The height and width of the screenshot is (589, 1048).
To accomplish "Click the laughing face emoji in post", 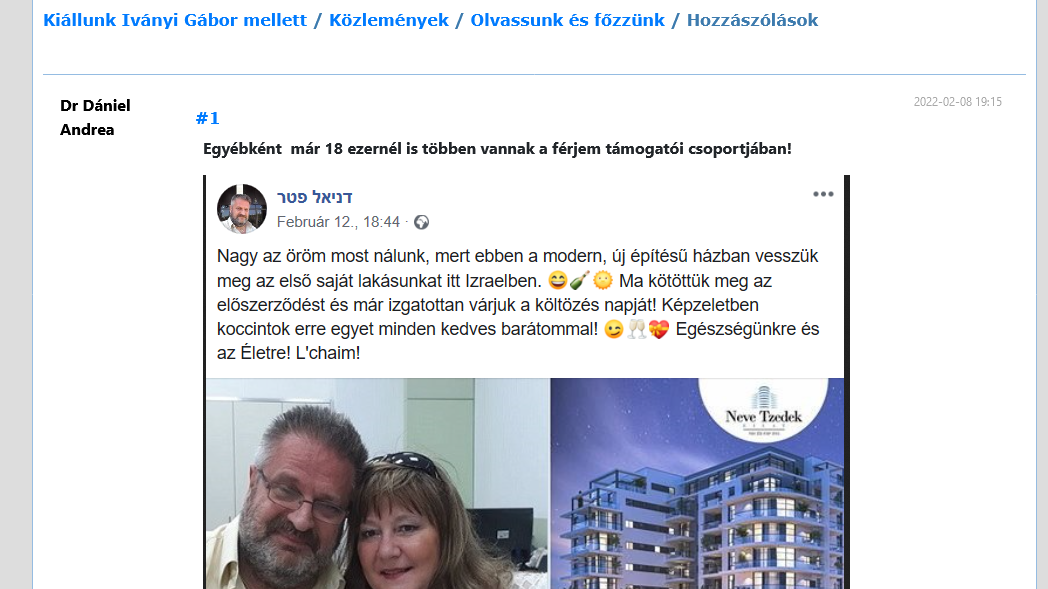I will pyautogui.click(x=557, y=280).
